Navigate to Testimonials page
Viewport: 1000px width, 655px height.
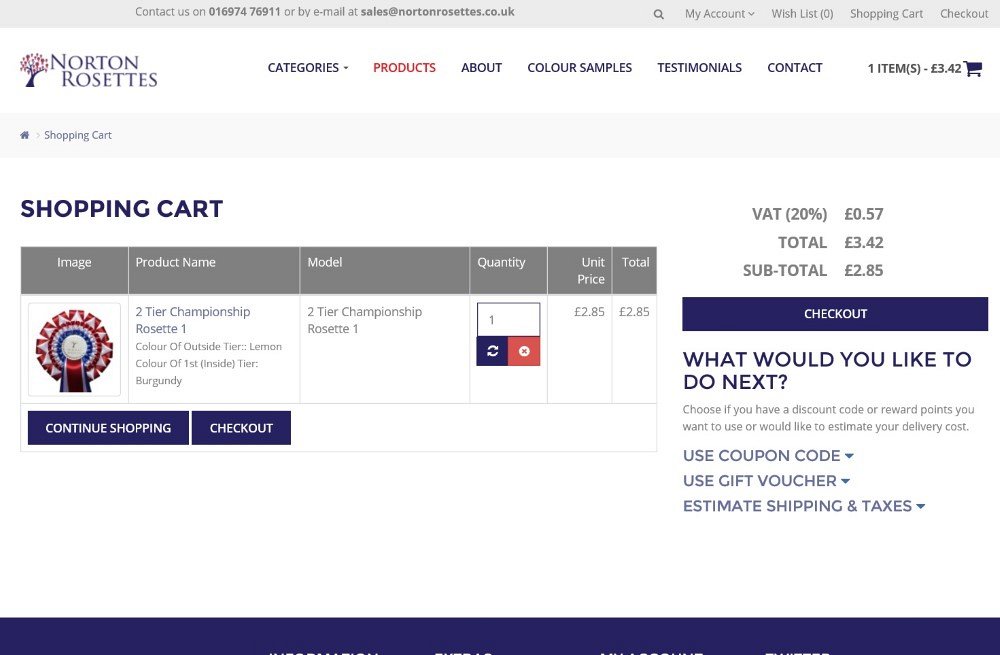[x=699, y=68]
